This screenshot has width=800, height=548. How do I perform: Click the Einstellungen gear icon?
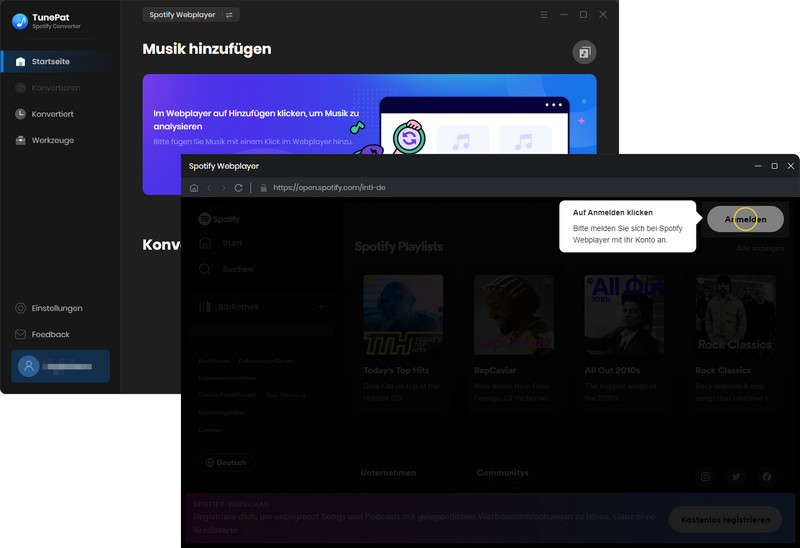tap(20, 308)
